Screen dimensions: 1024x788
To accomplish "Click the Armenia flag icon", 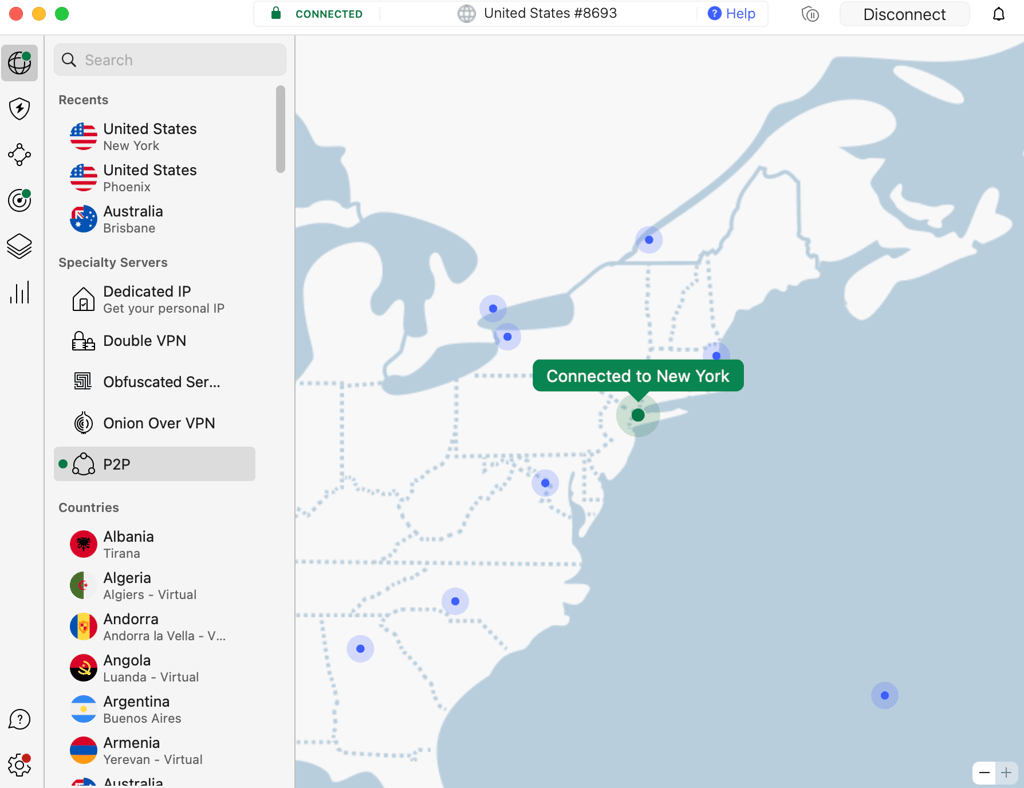I will 83,750.
